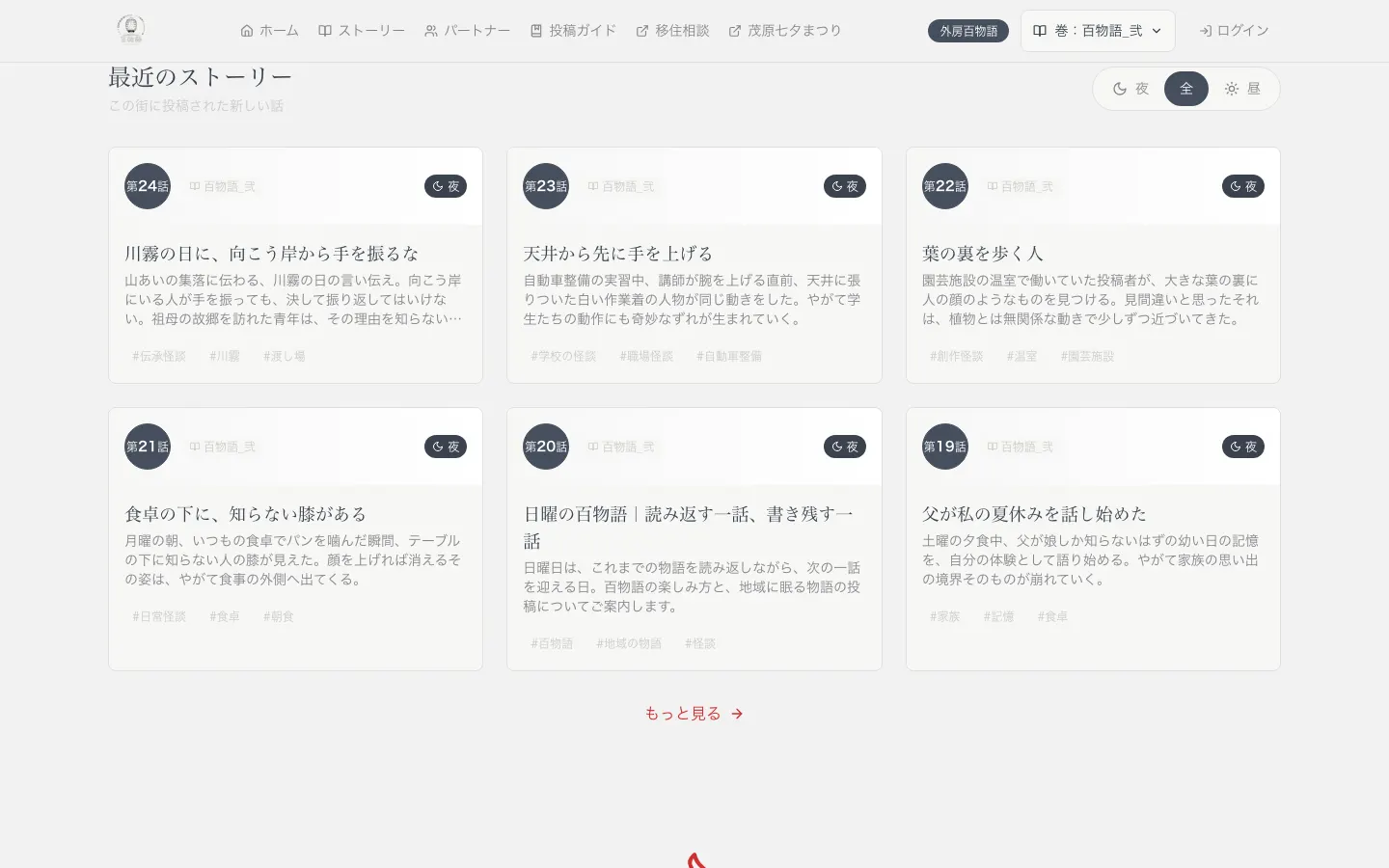The image size is (1389, 868).
Task: Follow the 移住相談 external link
Action: (x=672, y=31)
